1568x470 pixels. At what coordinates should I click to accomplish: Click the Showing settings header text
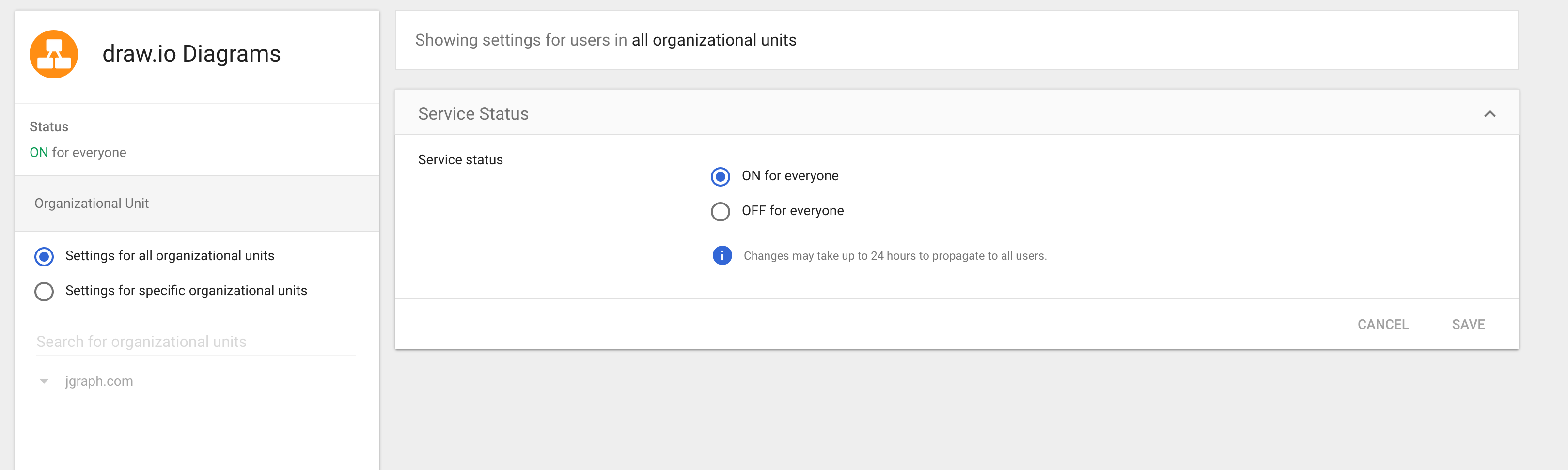(606, 40)
